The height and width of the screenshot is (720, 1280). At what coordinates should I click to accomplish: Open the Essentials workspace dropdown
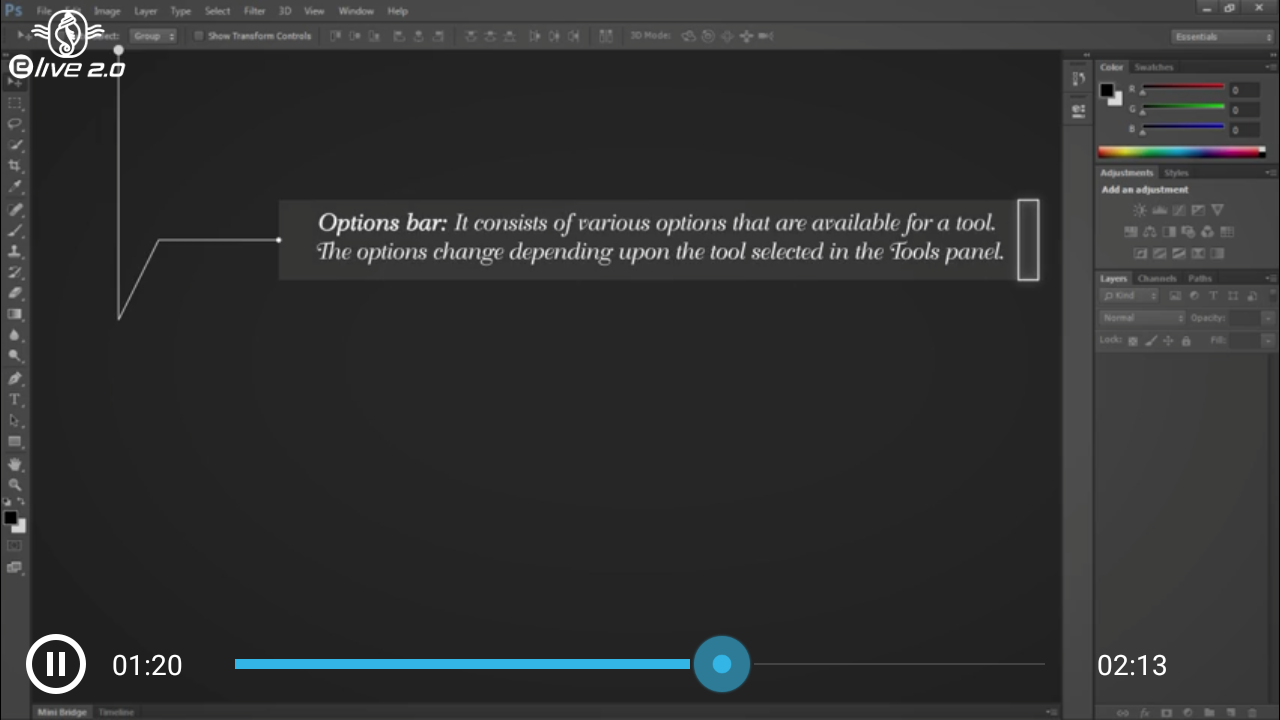pos(1223,37)
